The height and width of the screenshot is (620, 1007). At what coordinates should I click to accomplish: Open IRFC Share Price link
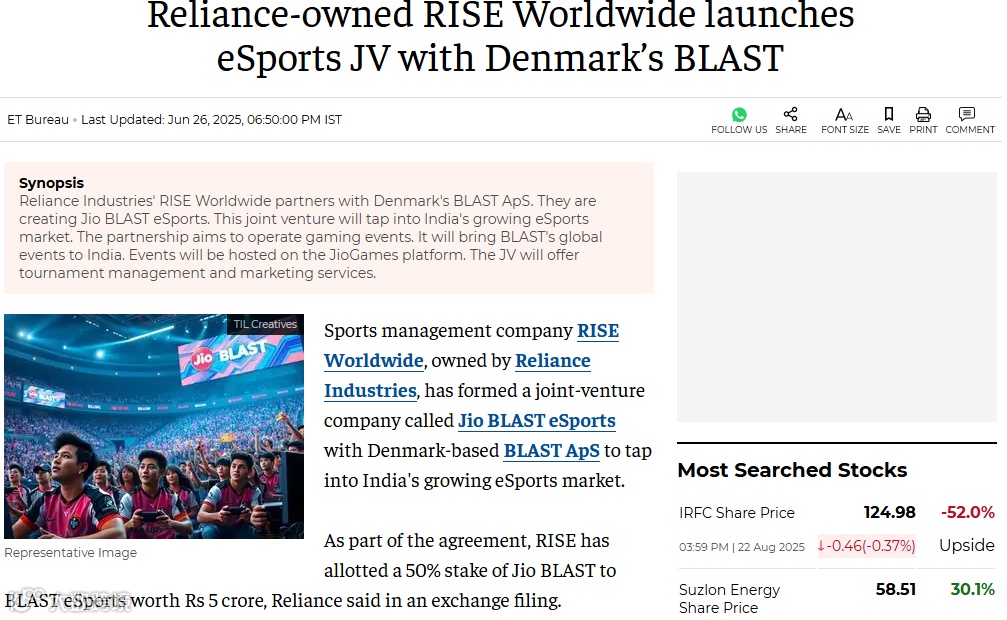(737, 513)
